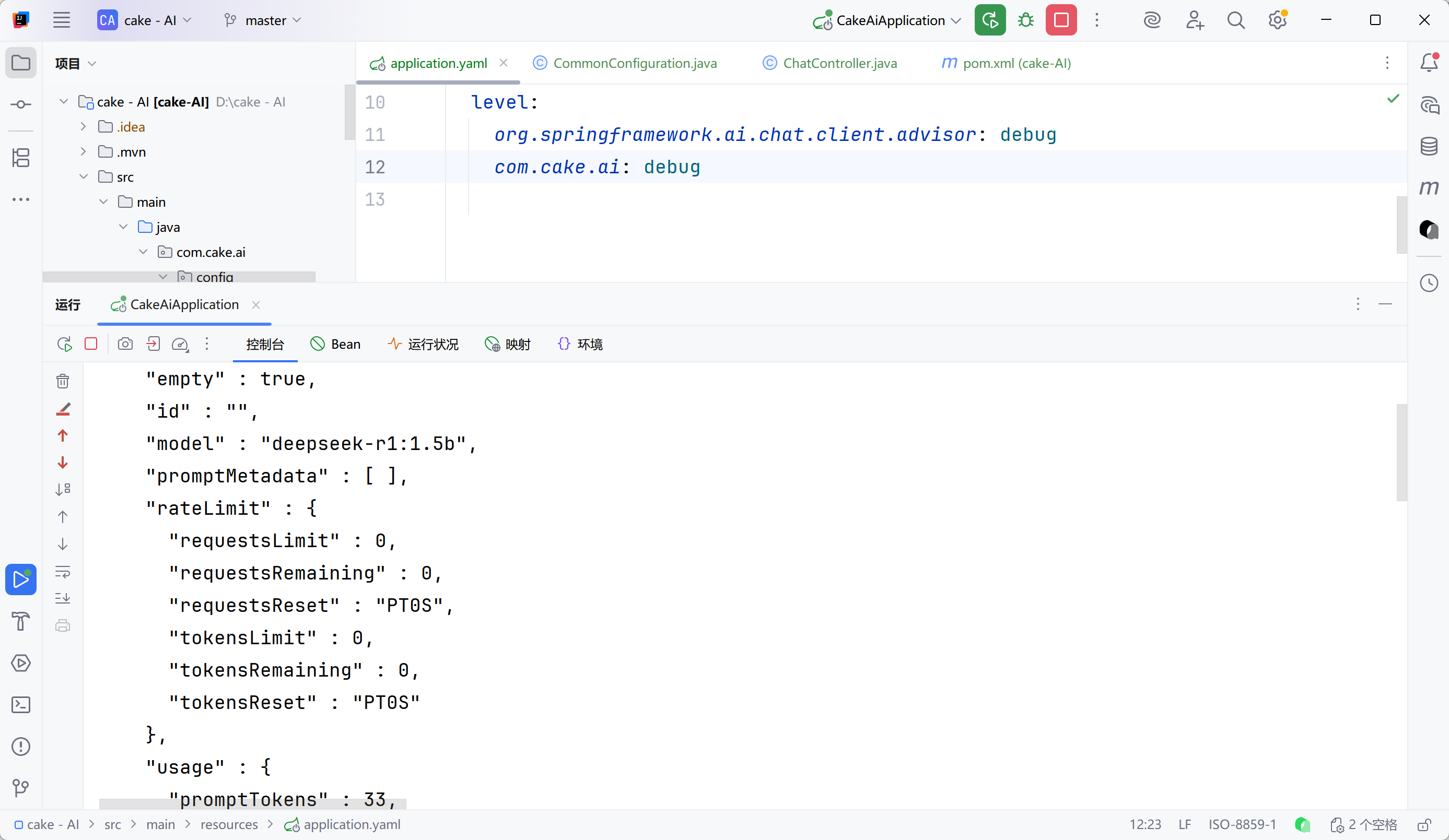The image size is (1449, 840).
Task: Toggle scroll to end of console
Action: (63, 598)
